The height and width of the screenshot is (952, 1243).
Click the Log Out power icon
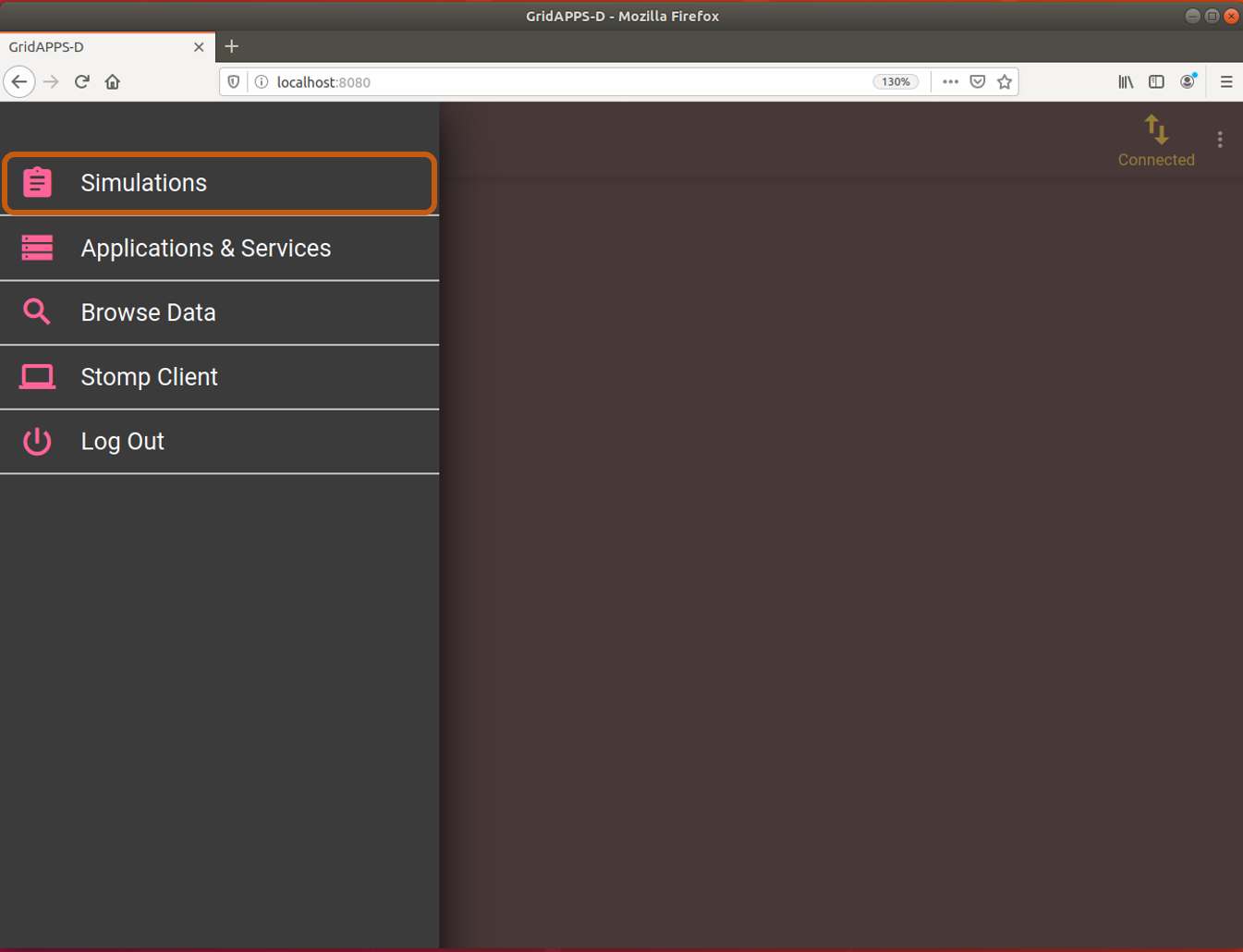(x=37, y=442)
